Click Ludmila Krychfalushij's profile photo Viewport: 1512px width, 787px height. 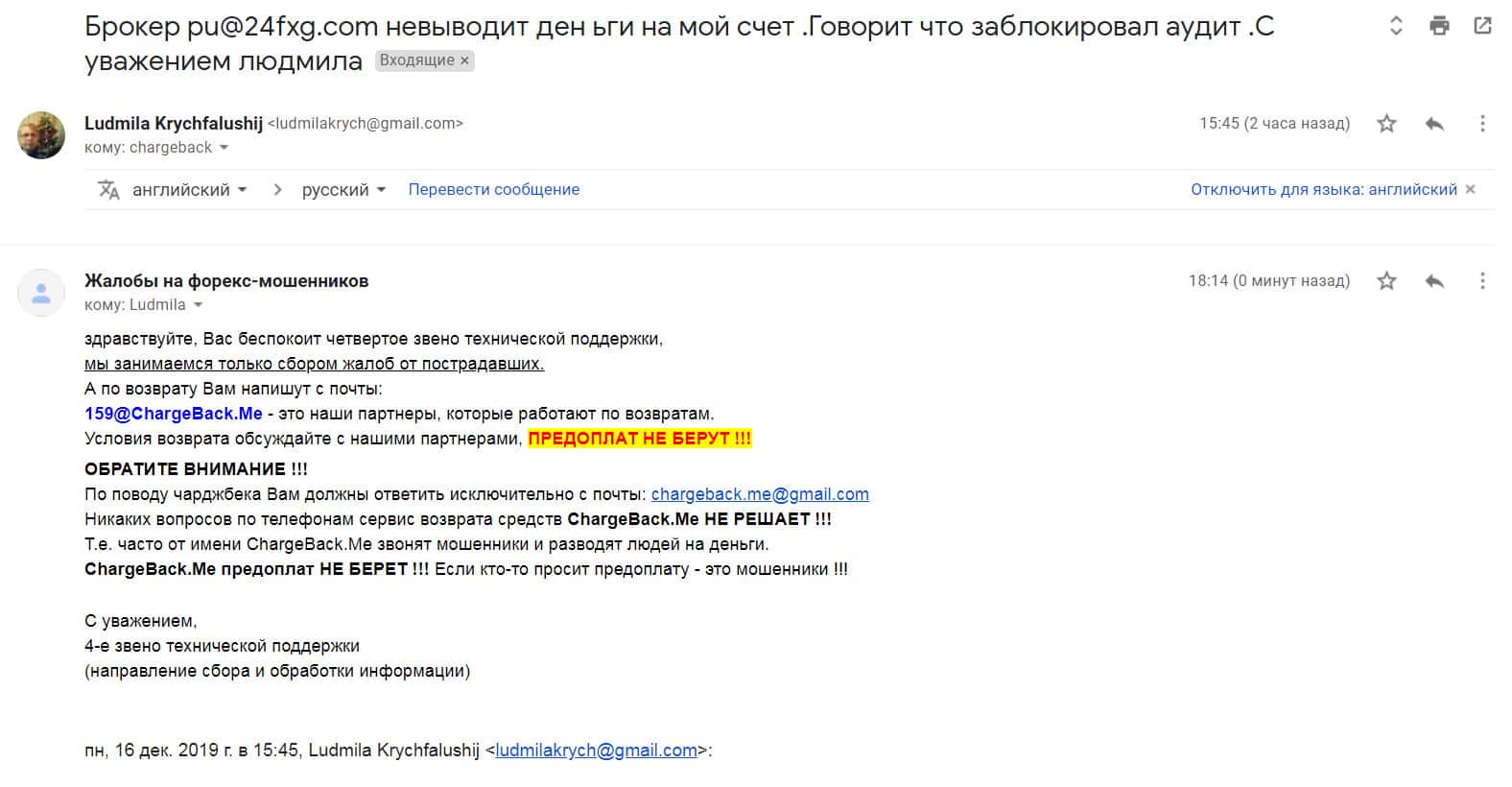tap(41, 134)
